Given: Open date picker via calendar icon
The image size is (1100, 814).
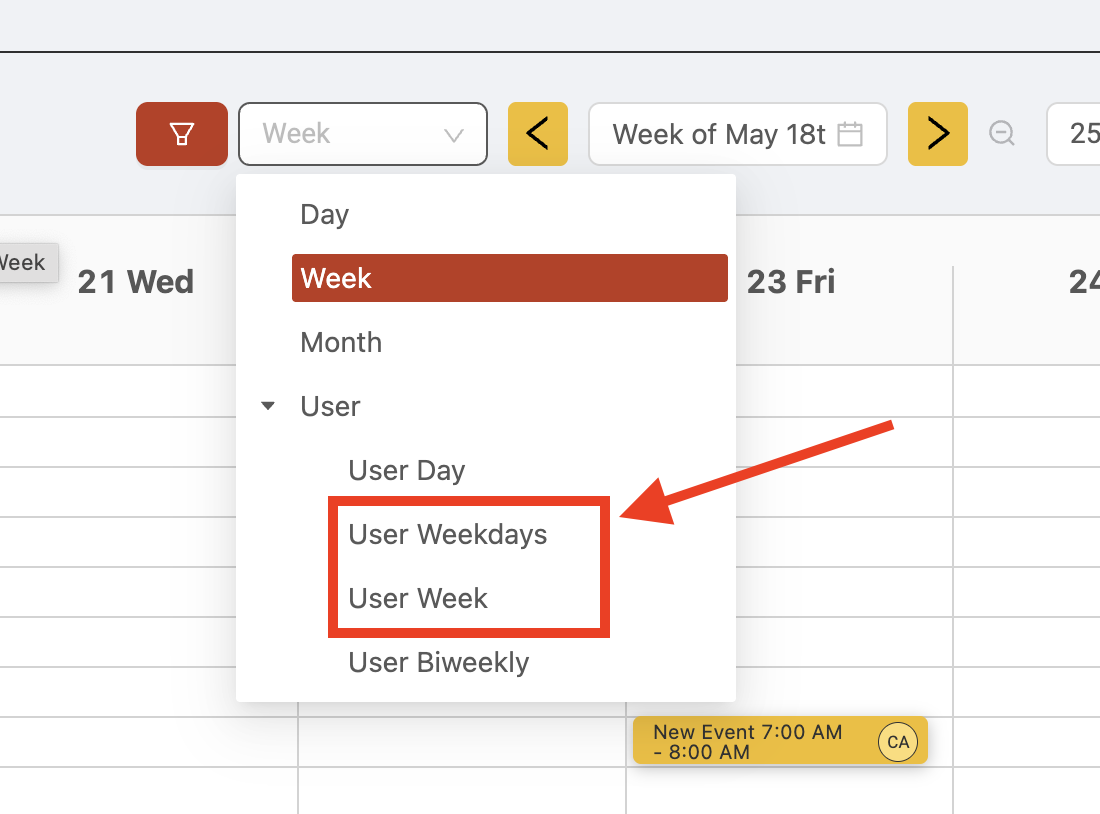Looking at the screenshot, I should (850, 134).
